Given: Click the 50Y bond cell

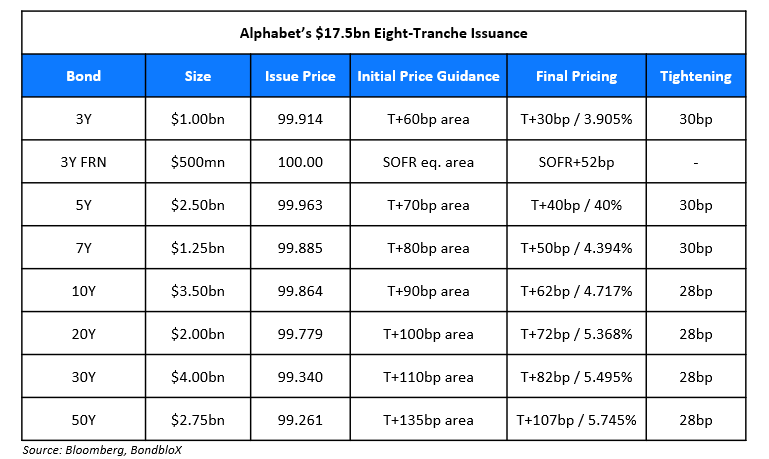Looking at the screenshot, I should point(84,420).
